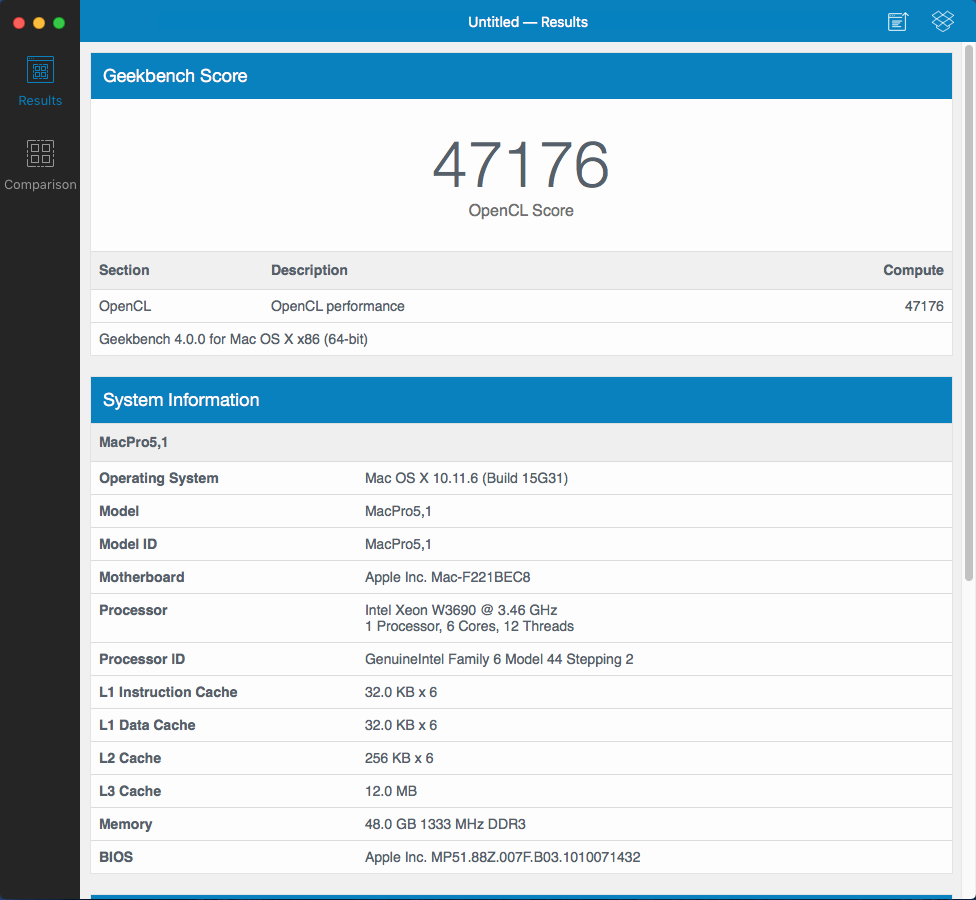The image size is (976, 900).
Task: Click the Model ID label
Action: [x=128, y=544]
